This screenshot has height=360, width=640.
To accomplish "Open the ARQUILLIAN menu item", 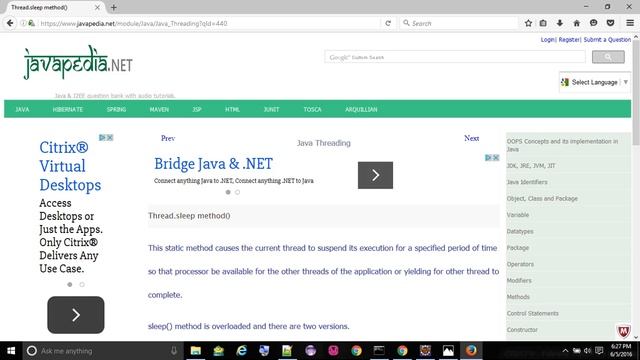I will click(361, 109).
